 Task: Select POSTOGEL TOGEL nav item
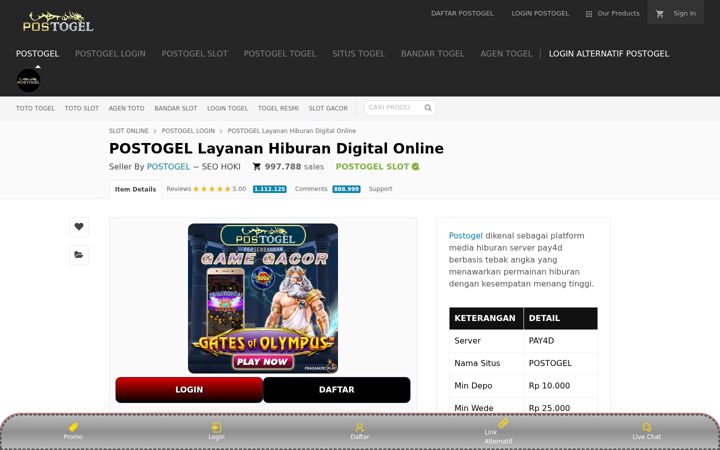coord(280,53)
